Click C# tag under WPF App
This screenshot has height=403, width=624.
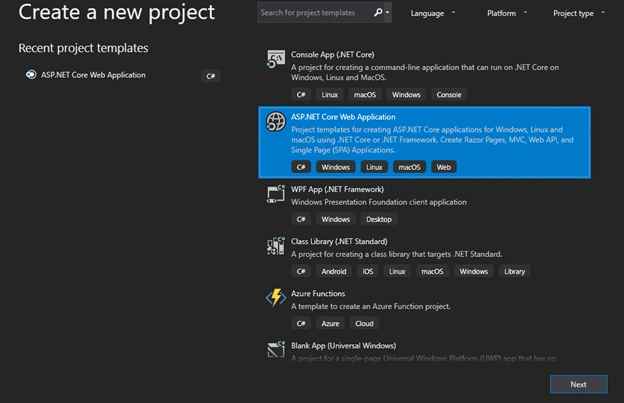301,219
